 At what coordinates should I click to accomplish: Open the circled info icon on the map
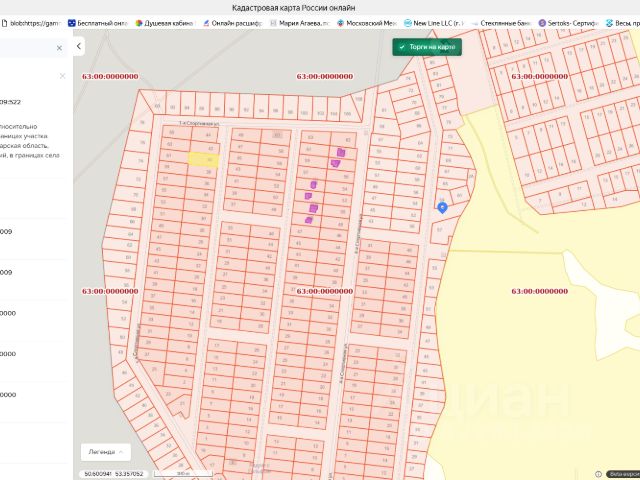click(598, 474)
